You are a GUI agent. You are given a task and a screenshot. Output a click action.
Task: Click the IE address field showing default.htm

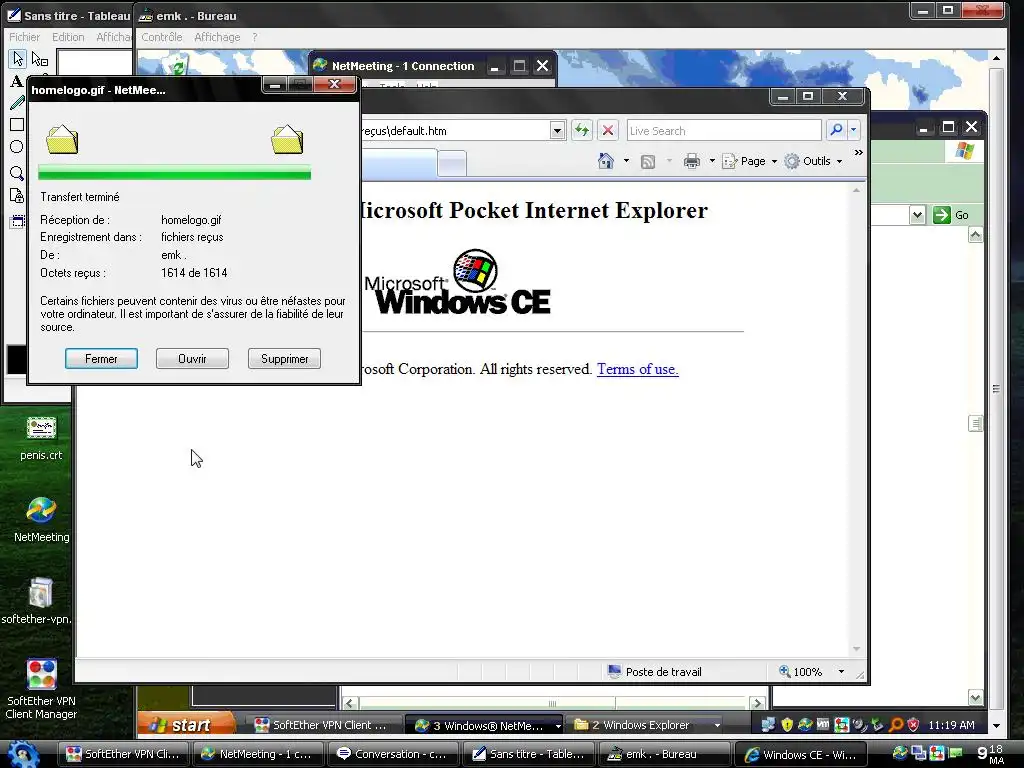(x=456, y=131)
